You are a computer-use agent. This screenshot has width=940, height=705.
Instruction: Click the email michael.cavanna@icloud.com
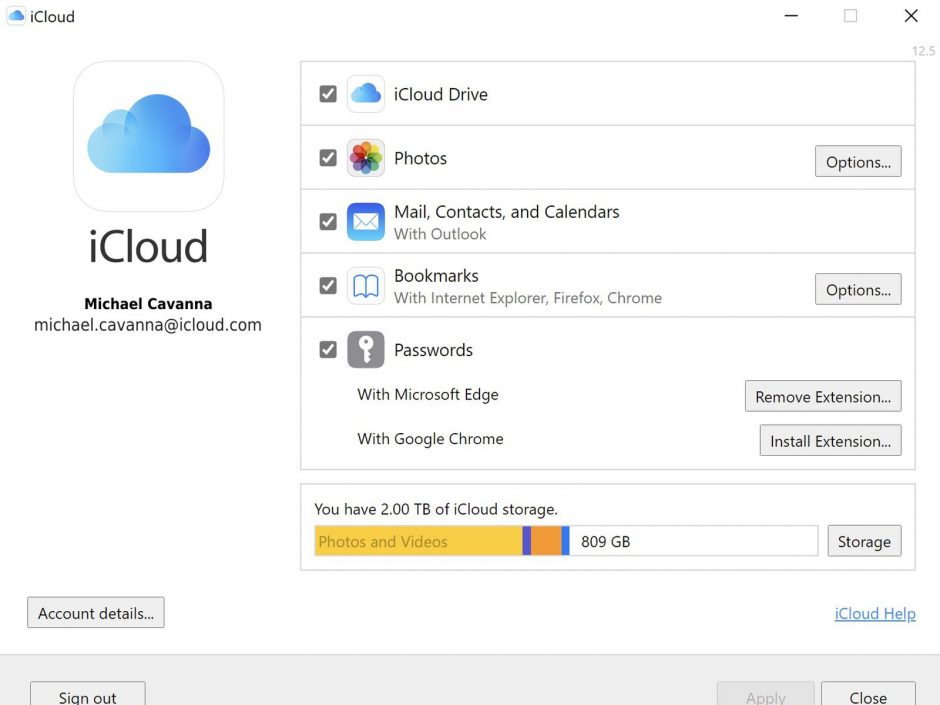(147, 325)
